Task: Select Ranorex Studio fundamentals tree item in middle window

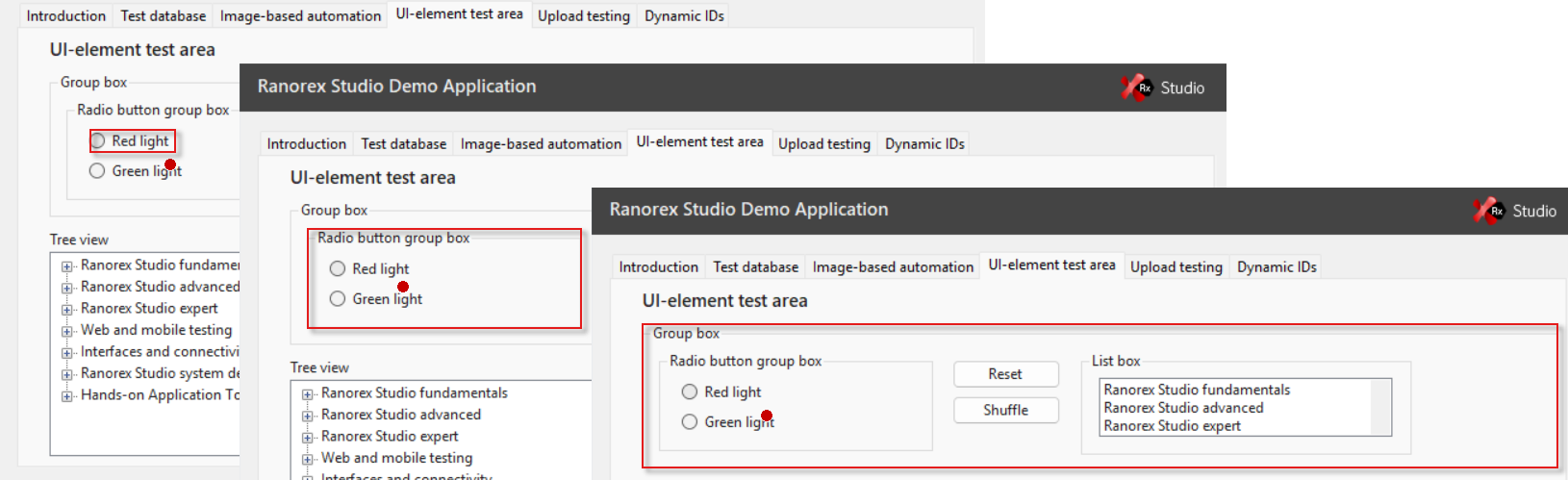Action: 415,392
